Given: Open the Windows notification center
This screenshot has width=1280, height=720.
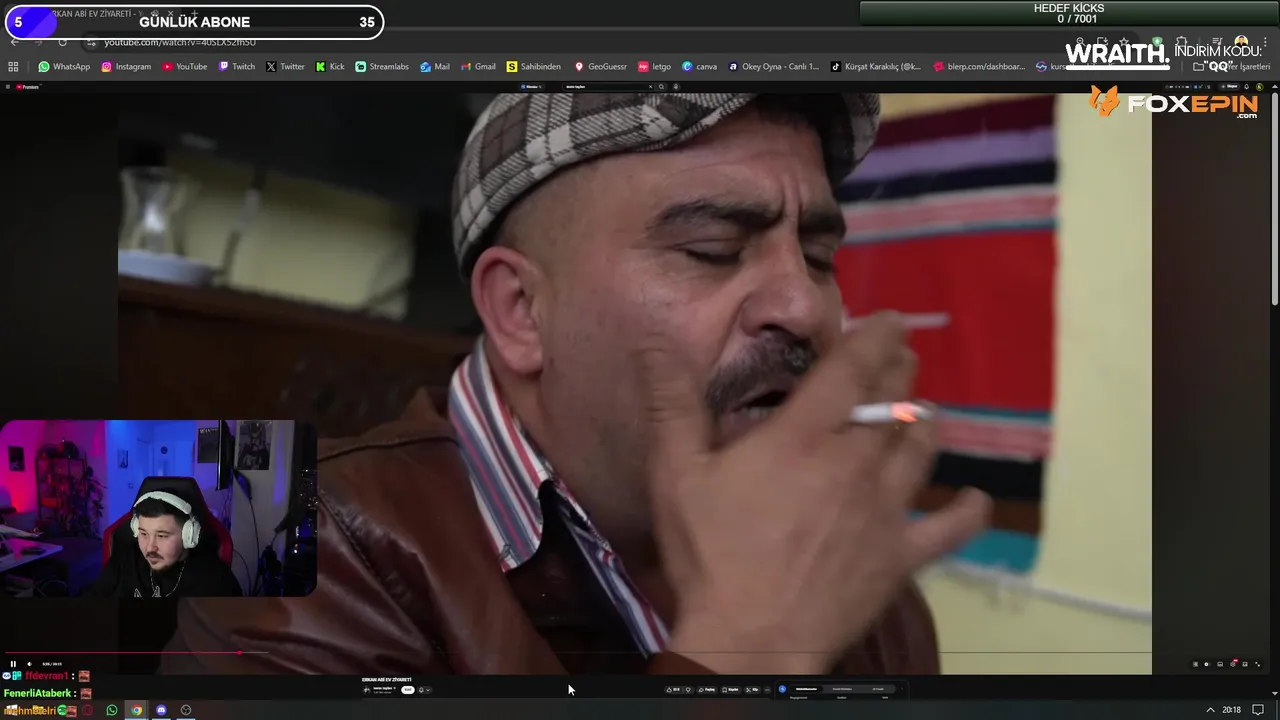Looking at the screenshot, I should tap(1258, 710).
